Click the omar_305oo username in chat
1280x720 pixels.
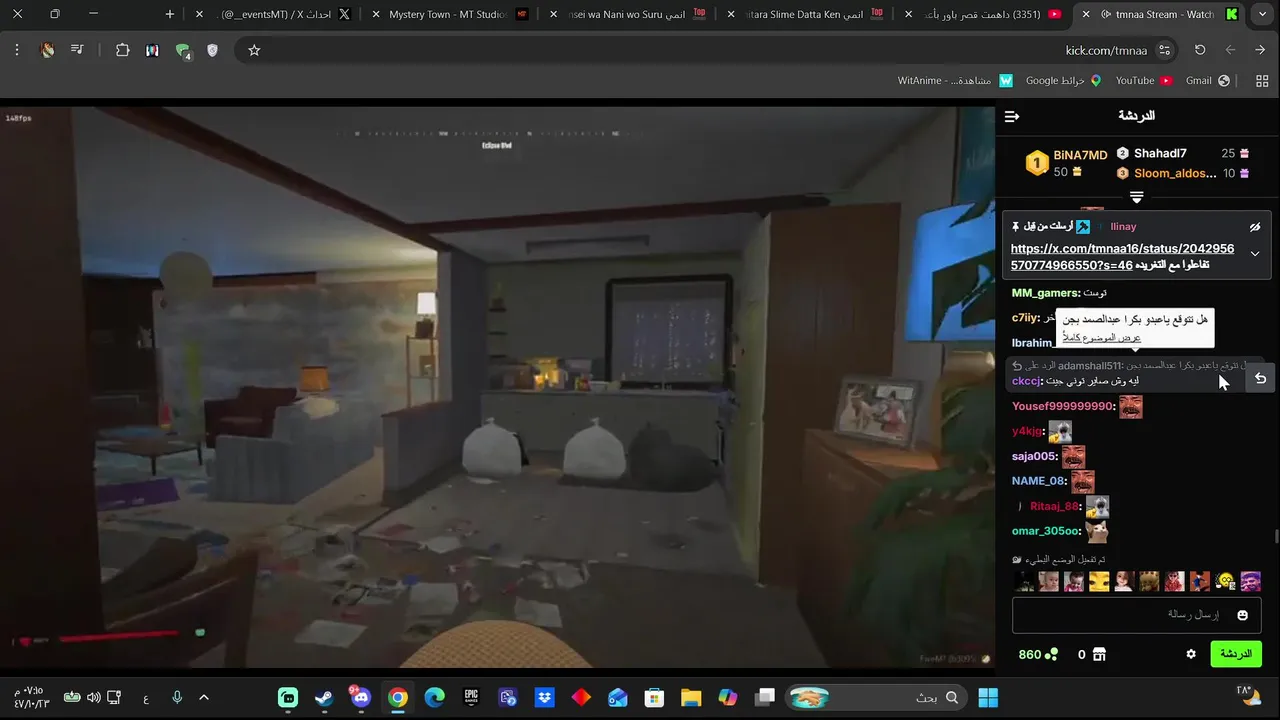[1046, 531]
